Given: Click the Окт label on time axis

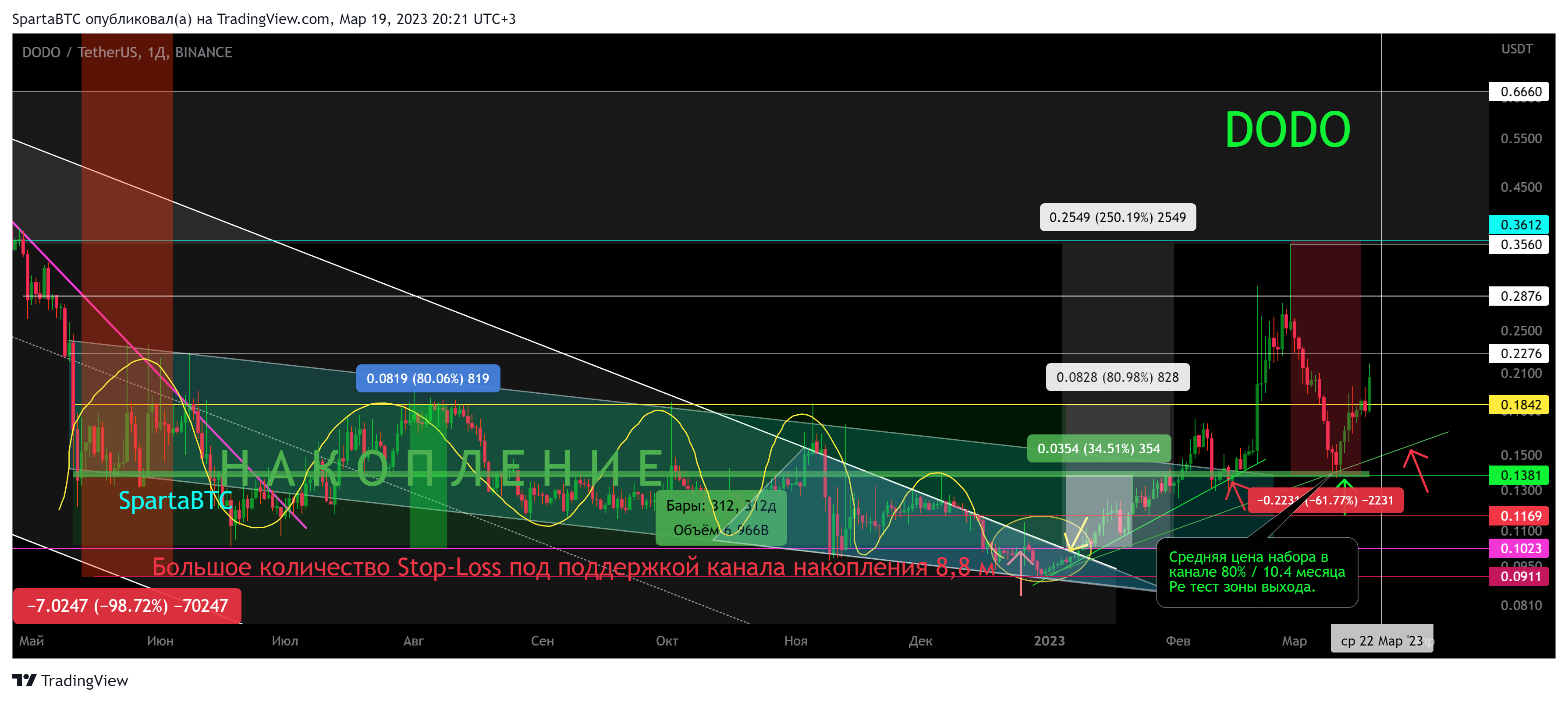Looking at the screenshot, I should point(667,641).
